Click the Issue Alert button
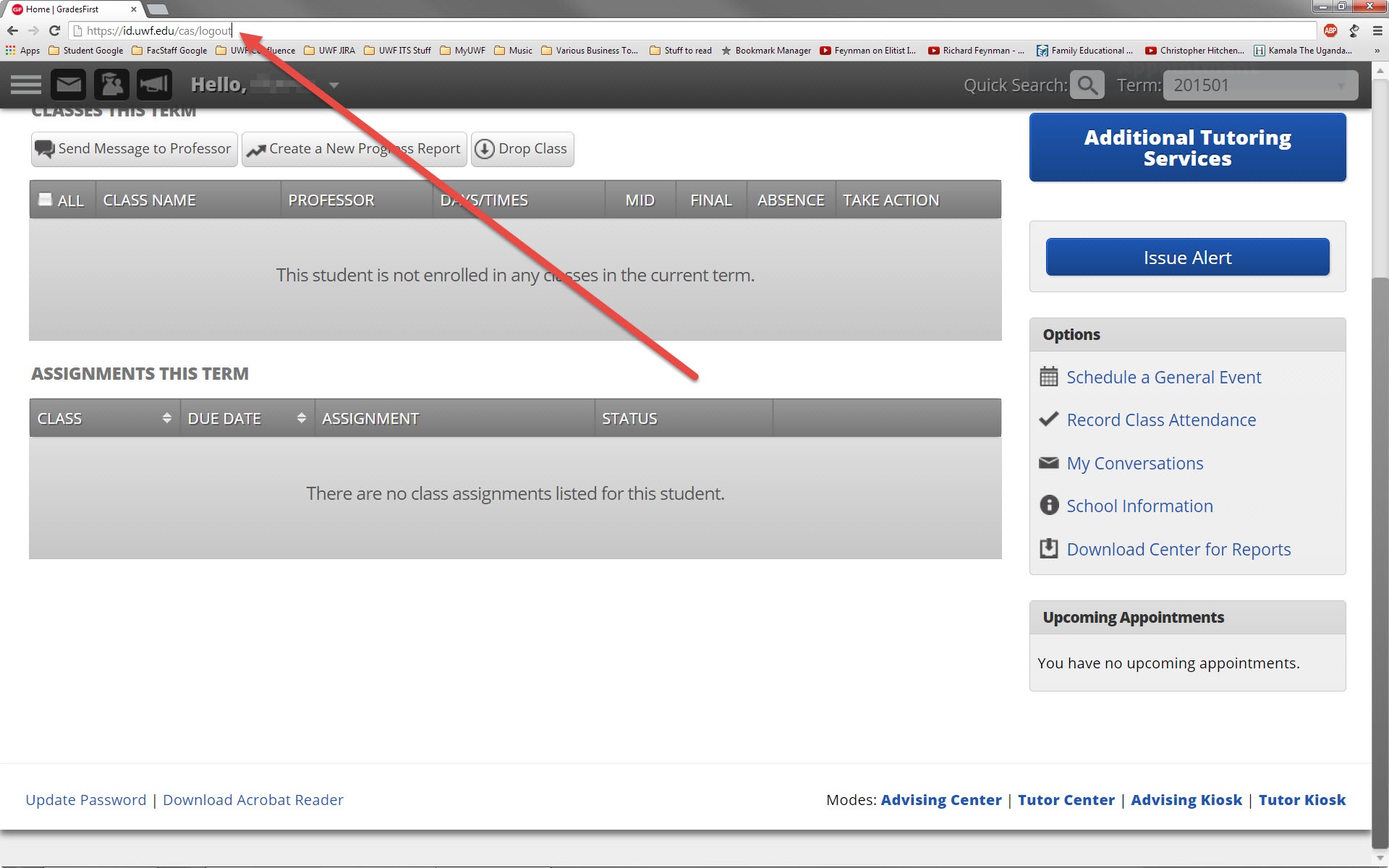Viewport: 1389px width, 868px height. [1187, 258]
